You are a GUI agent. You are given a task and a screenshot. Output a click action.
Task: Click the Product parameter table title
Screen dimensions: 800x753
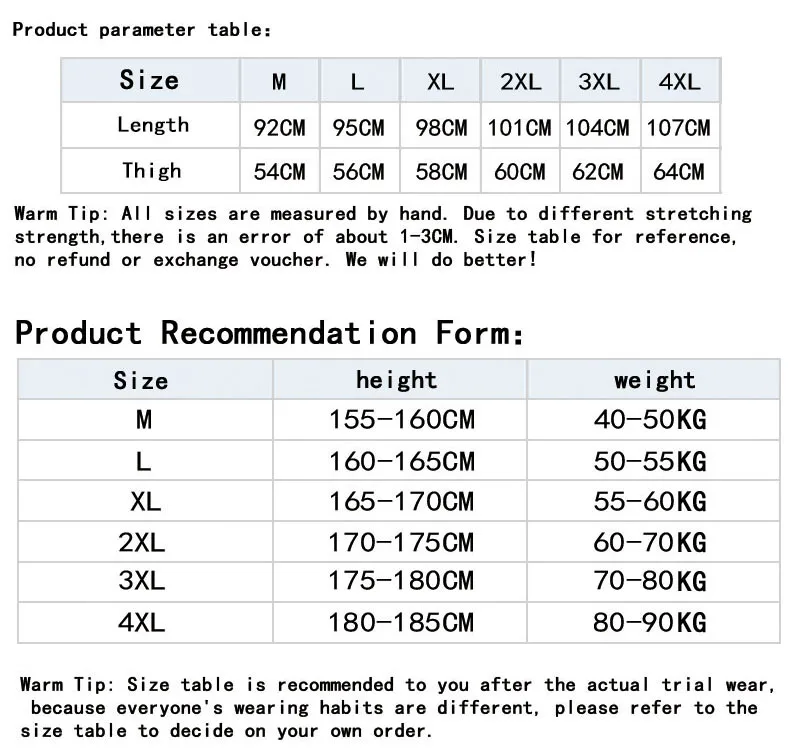coord(142,30)
